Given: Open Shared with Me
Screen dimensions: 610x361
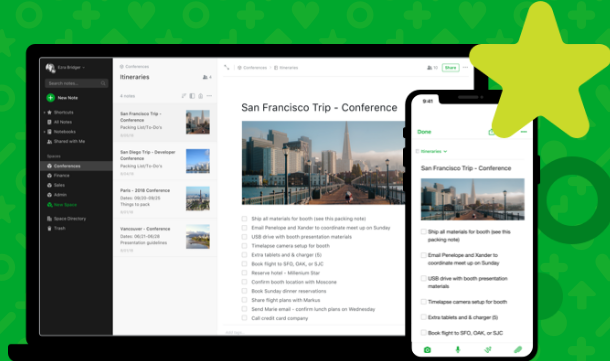Looking at the screenshot, I should click(69, 142).
